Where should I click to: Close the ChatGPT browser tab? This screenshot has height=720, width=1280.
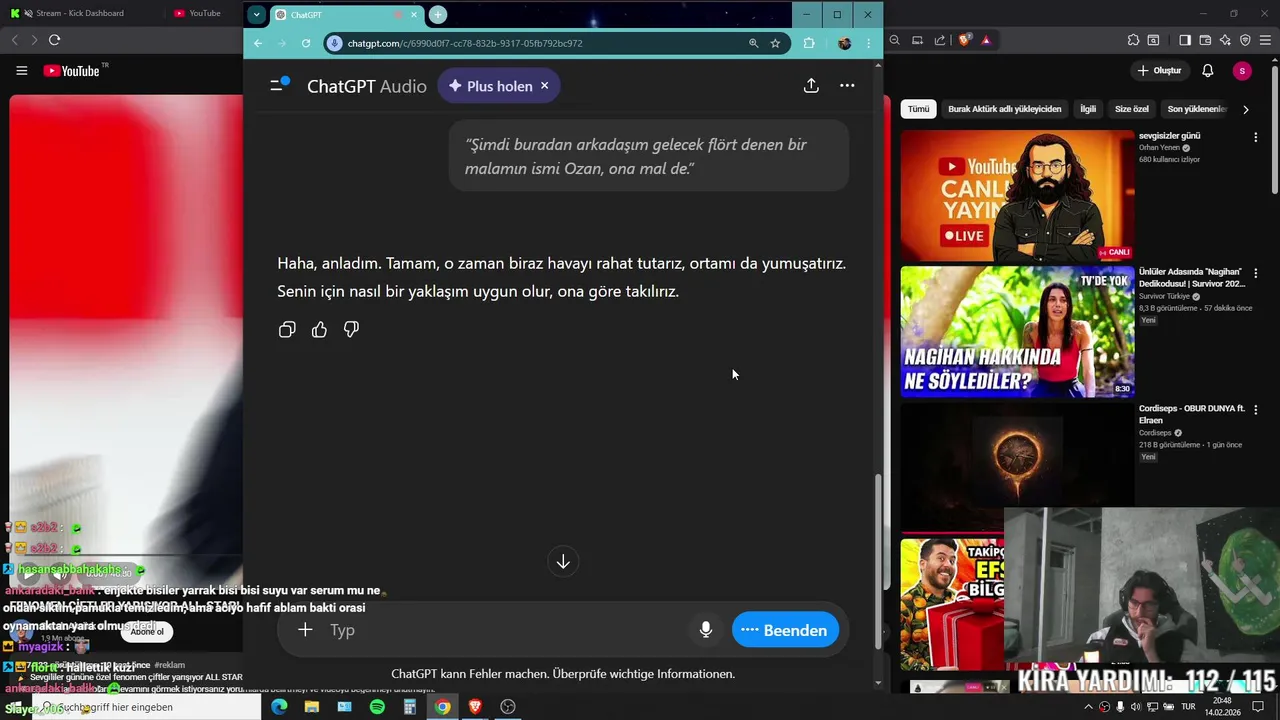coord(414,15)
